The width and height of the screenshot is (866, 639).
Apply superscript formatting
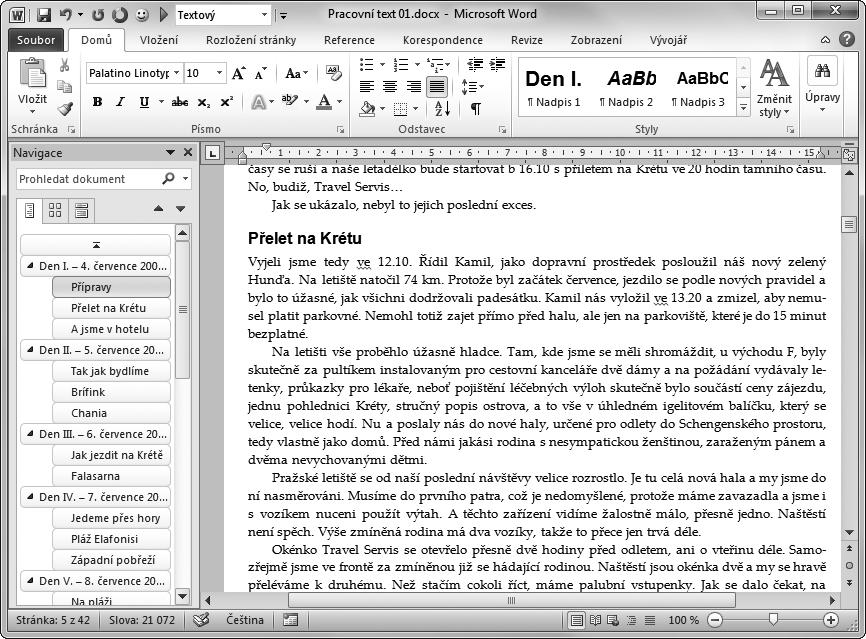coord(226,102)
